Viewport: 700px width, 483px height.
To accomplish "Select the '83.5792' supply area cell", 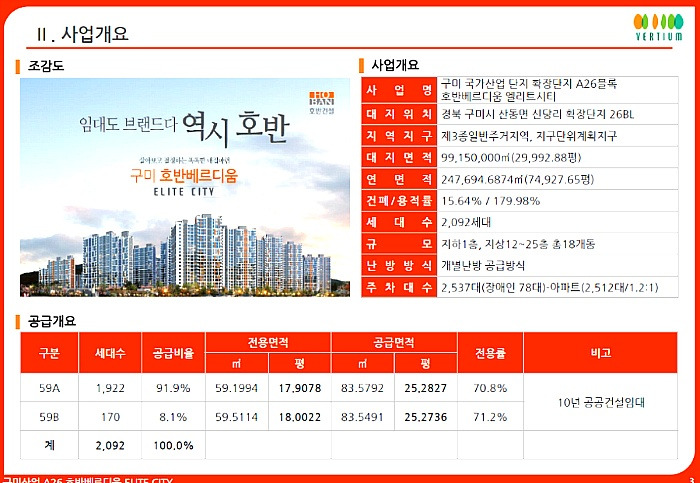I will 362,388.
